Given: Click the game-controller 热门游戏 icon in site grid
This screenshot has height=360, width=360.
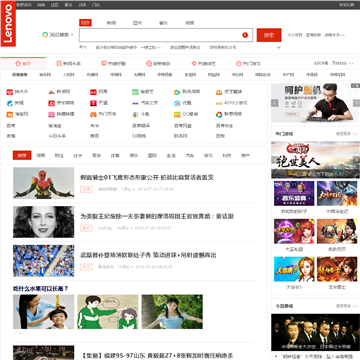Looking at the screenshot, I should (93, 114).
